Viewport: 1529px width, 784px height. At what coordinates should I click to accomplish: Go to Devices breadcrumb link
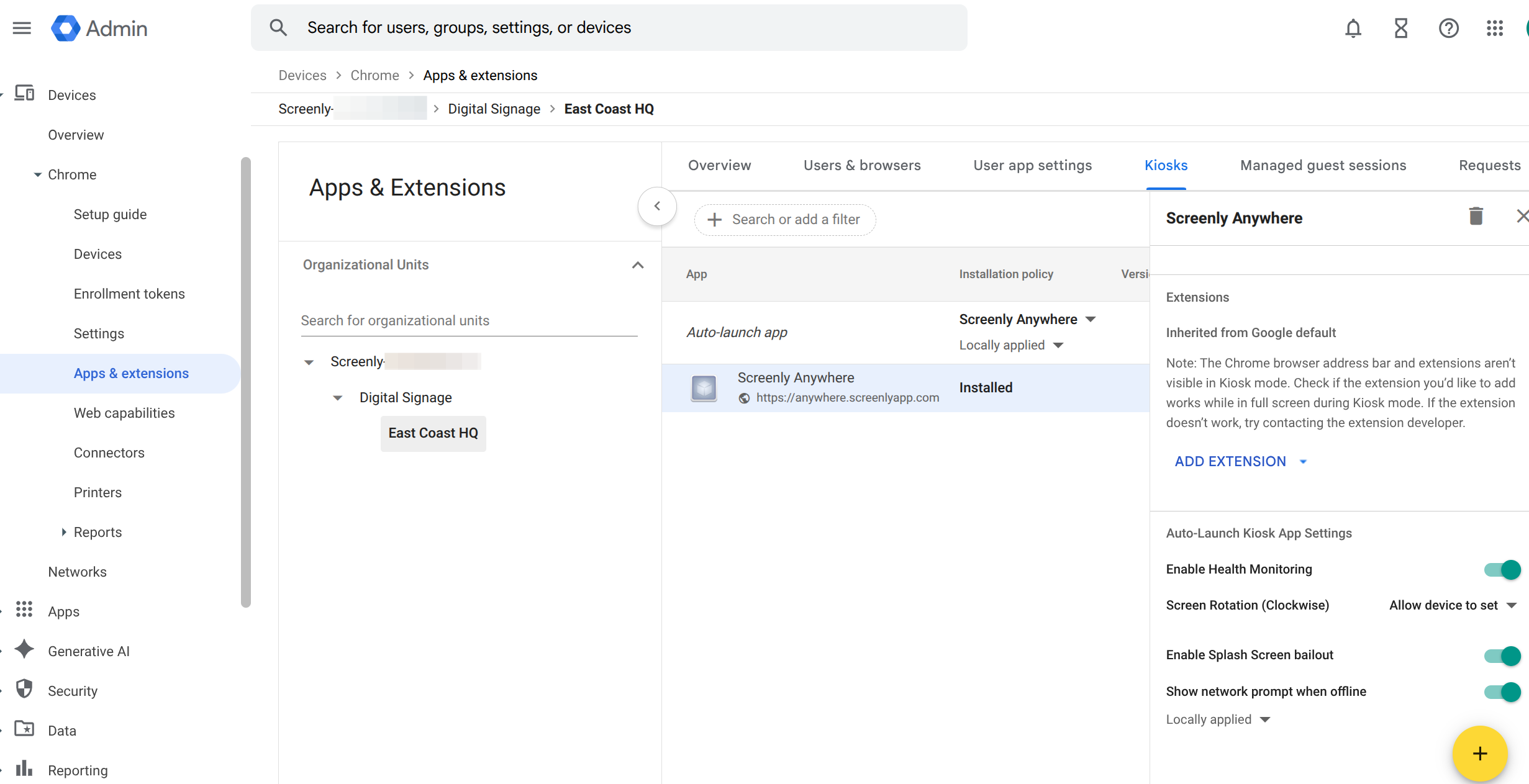coord(302,75)
